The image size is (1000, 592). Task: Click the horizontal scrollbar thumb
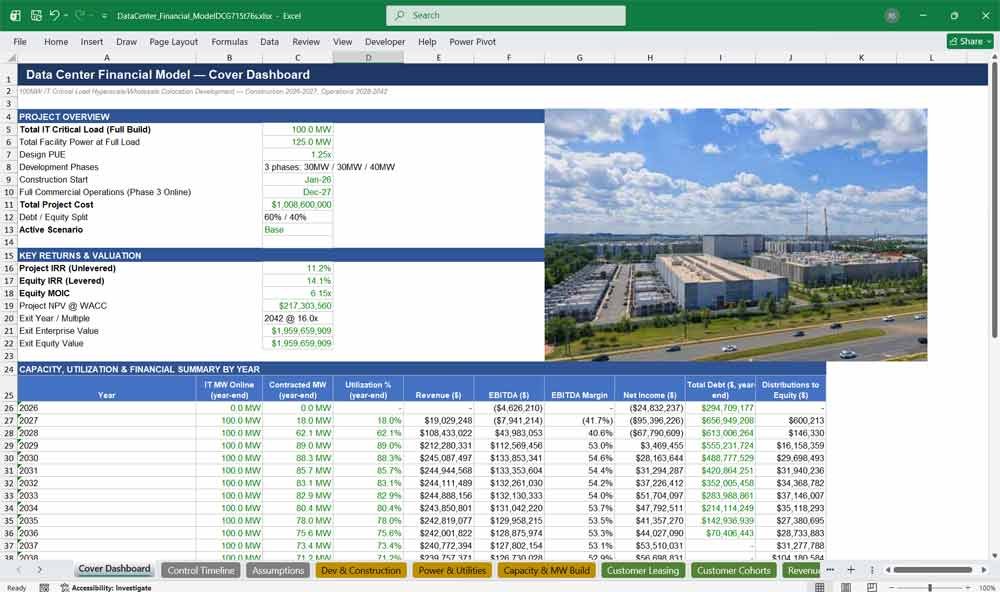932,570
